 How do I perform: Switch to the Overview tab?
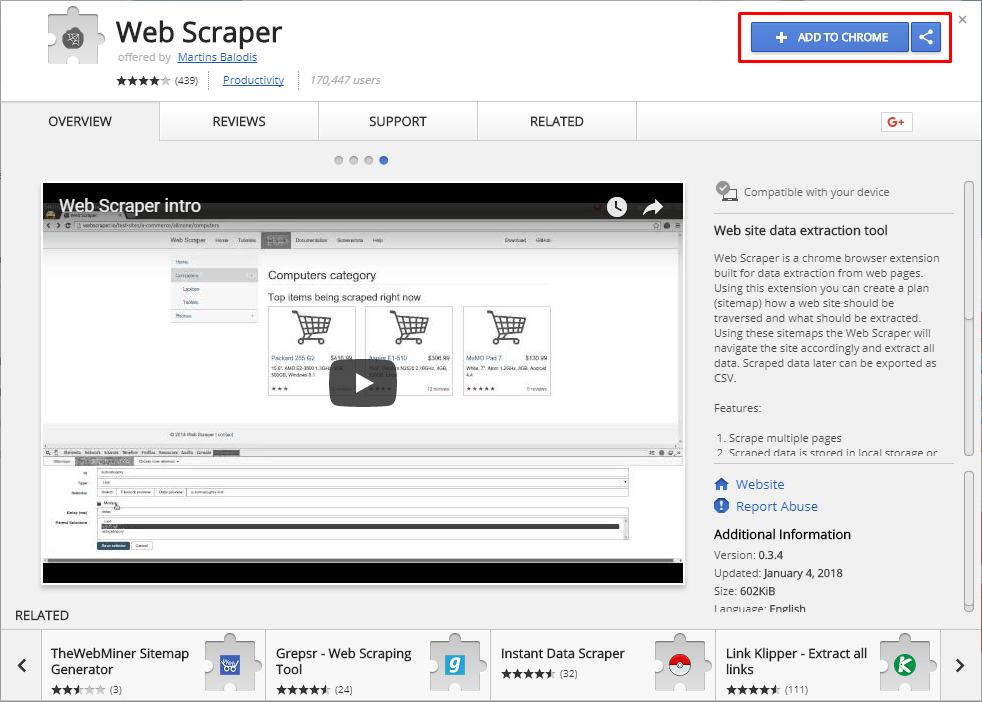pos(80,121)
